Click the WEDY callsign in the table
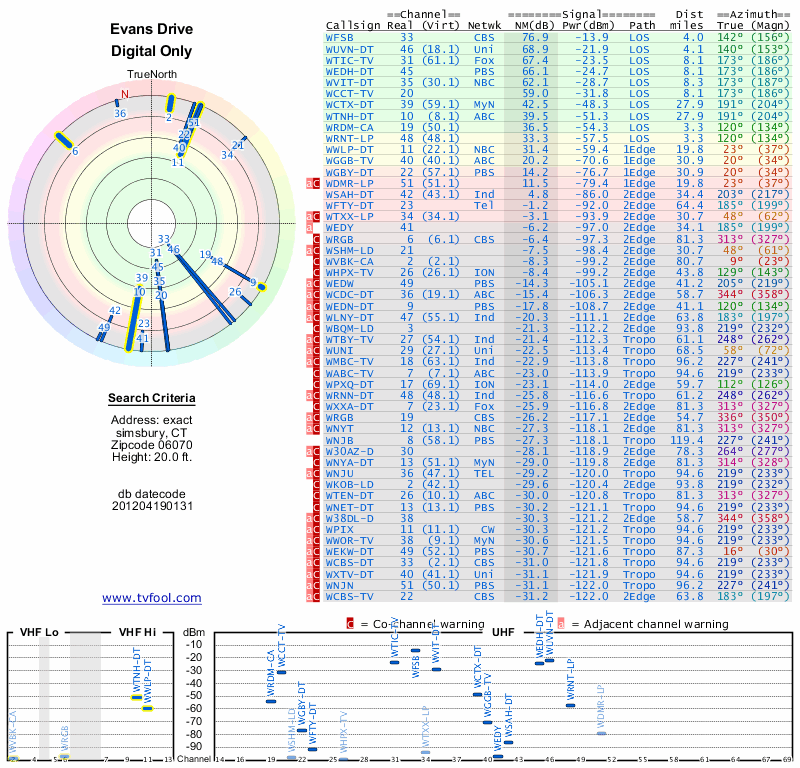The image size is (800, 768). (x=339, y=228)
